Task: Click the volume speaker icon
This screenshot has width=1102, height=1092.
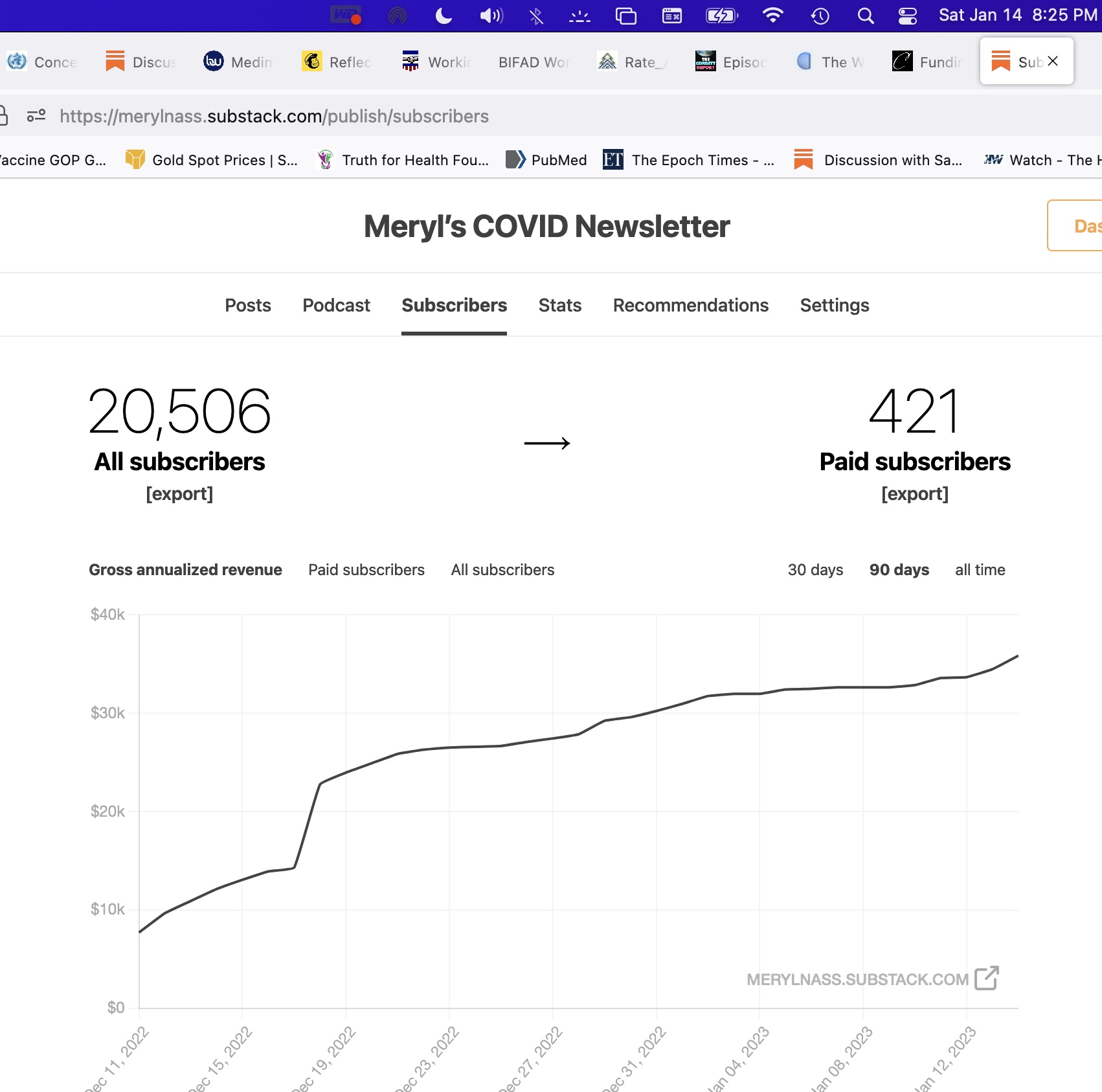Action: point(491,16)
